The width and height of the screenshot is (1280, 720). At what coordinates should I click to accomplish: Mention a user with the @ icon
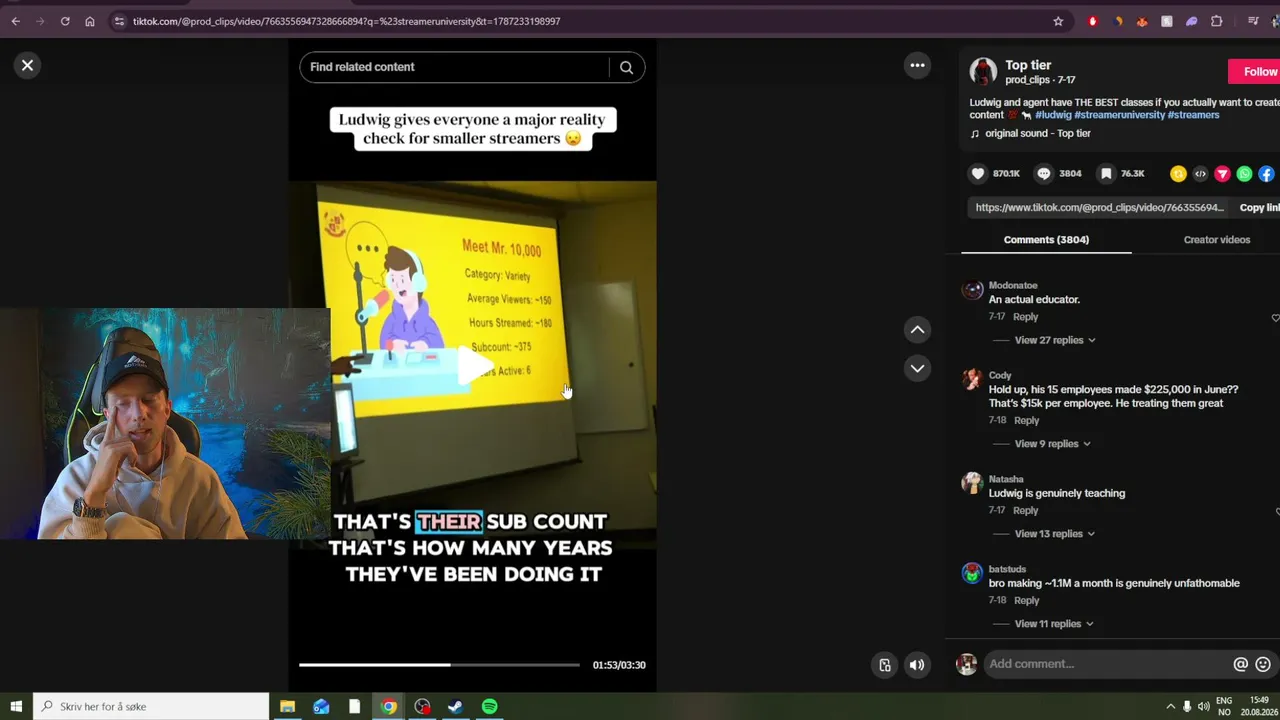pyautogui.click(x=1241, y=664)
